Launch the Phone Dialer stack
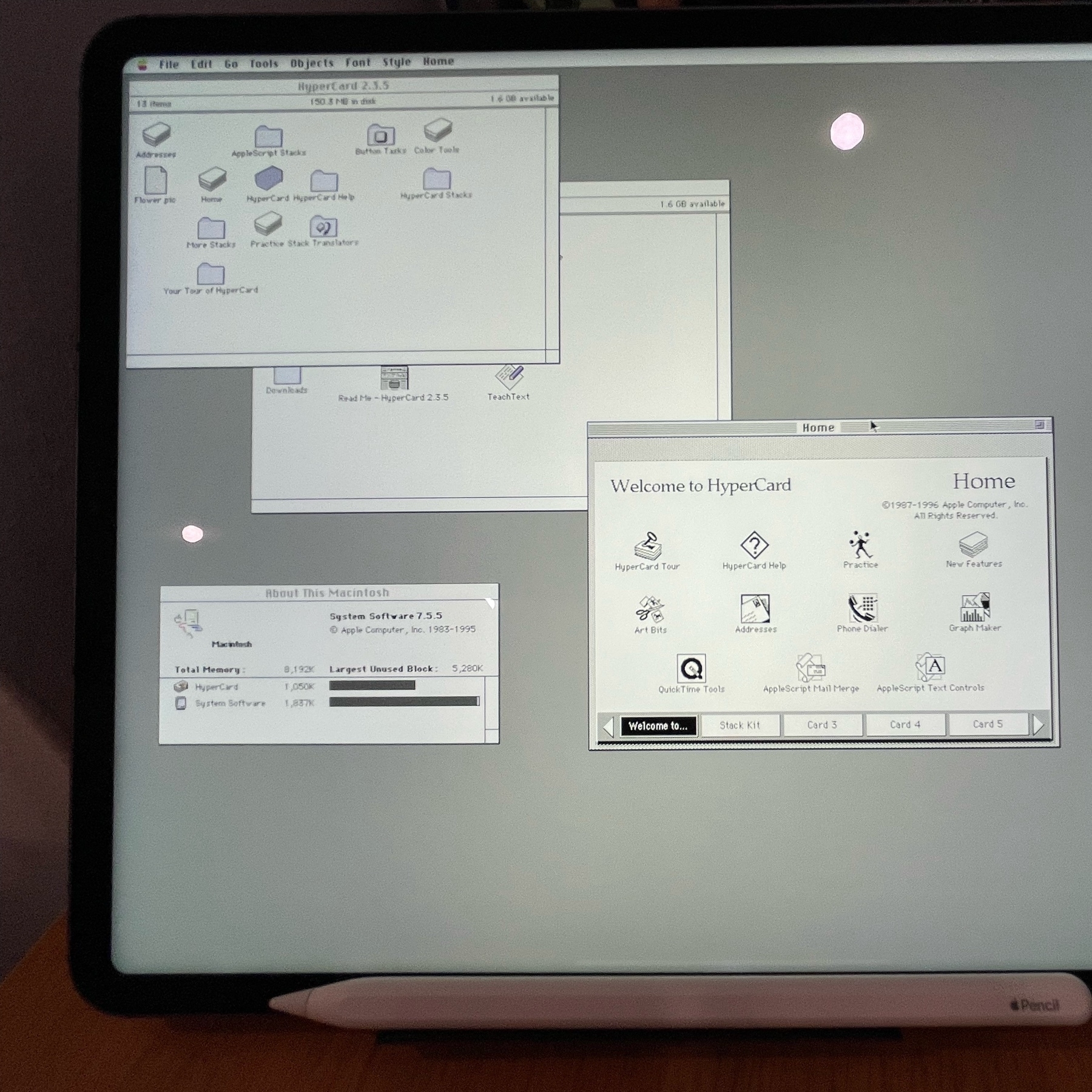This screenshot has width=1092, height=1092. (862, 608)
